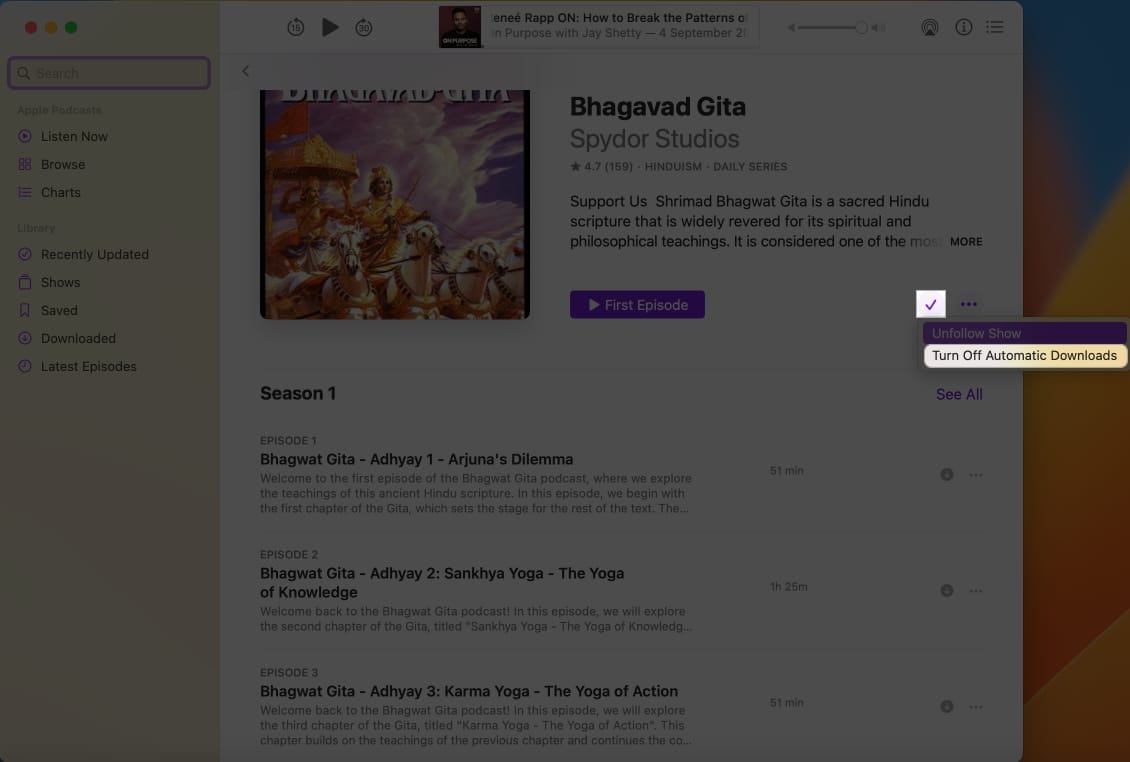
Task: Click the now playing episode title
Action: [x=620, y=18]
